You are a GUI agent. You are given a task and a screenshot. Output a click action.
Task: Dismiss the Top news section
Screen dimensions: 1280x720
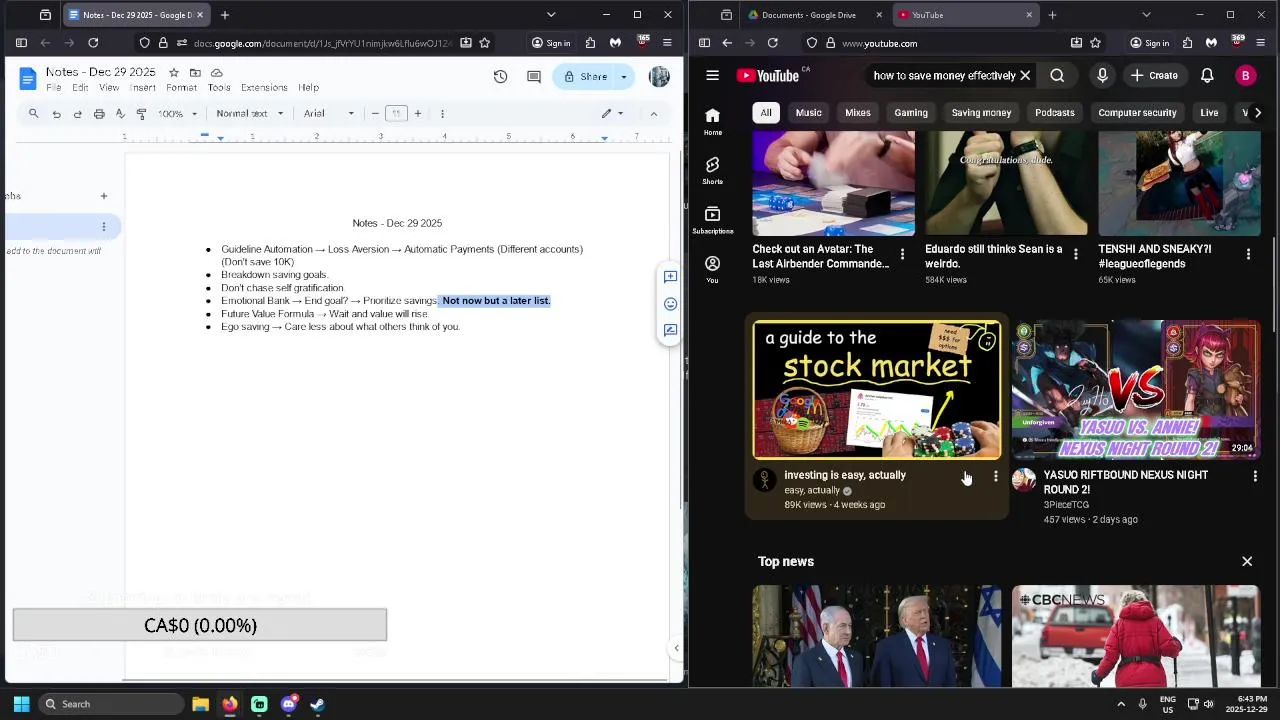pos(1247,562)
